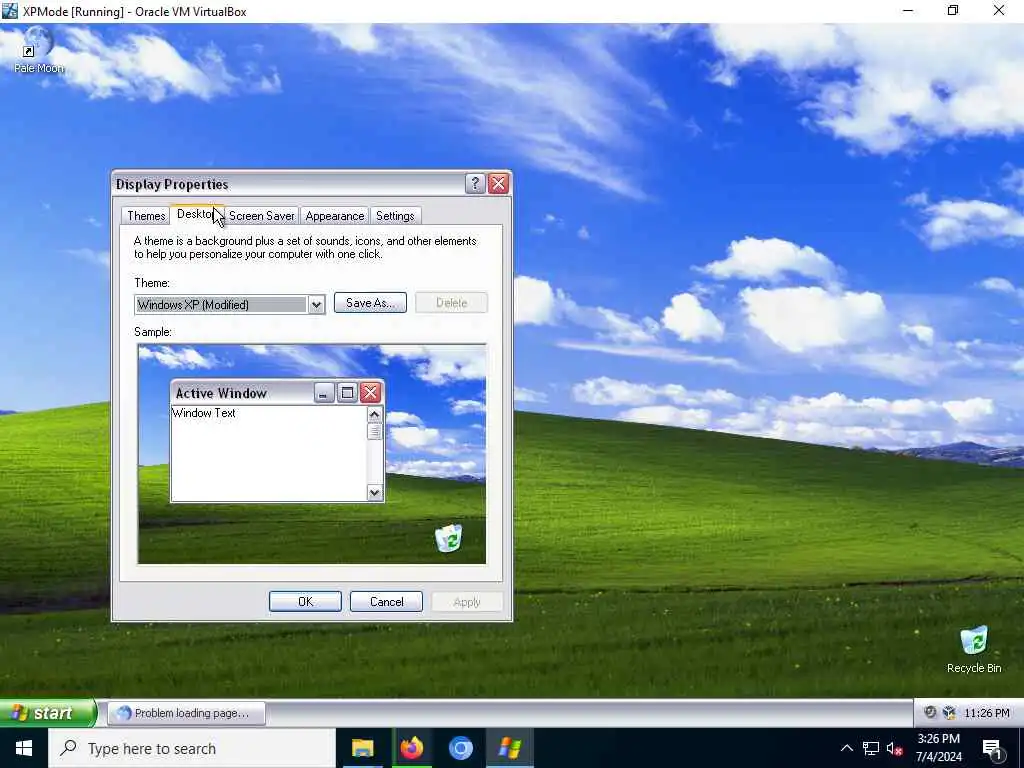Click the VirtualBox title bar app icon
1024x768 pixels.
[x=10, y=10]
